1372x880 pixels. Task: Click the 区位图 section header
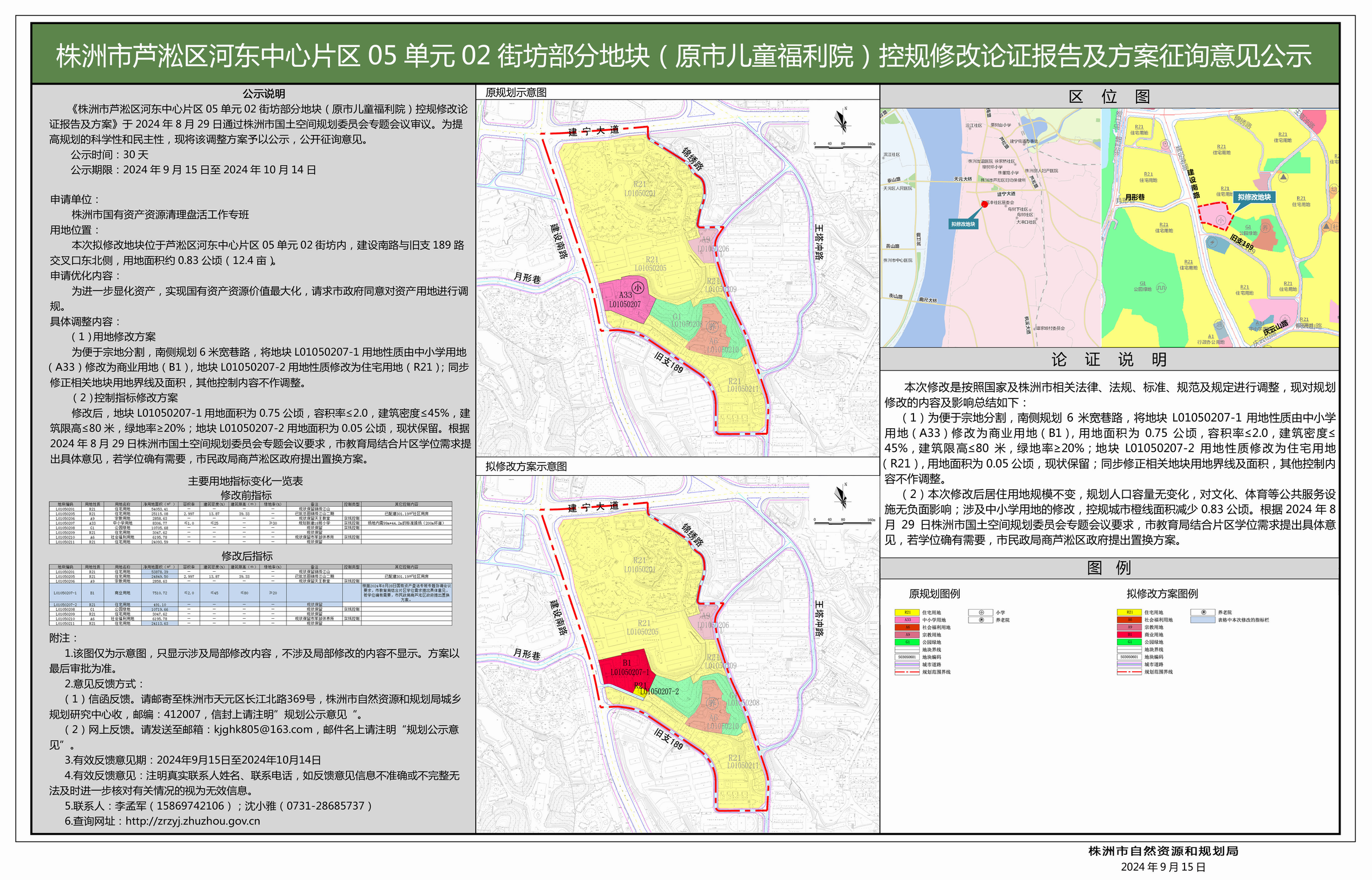[1109, 97]
